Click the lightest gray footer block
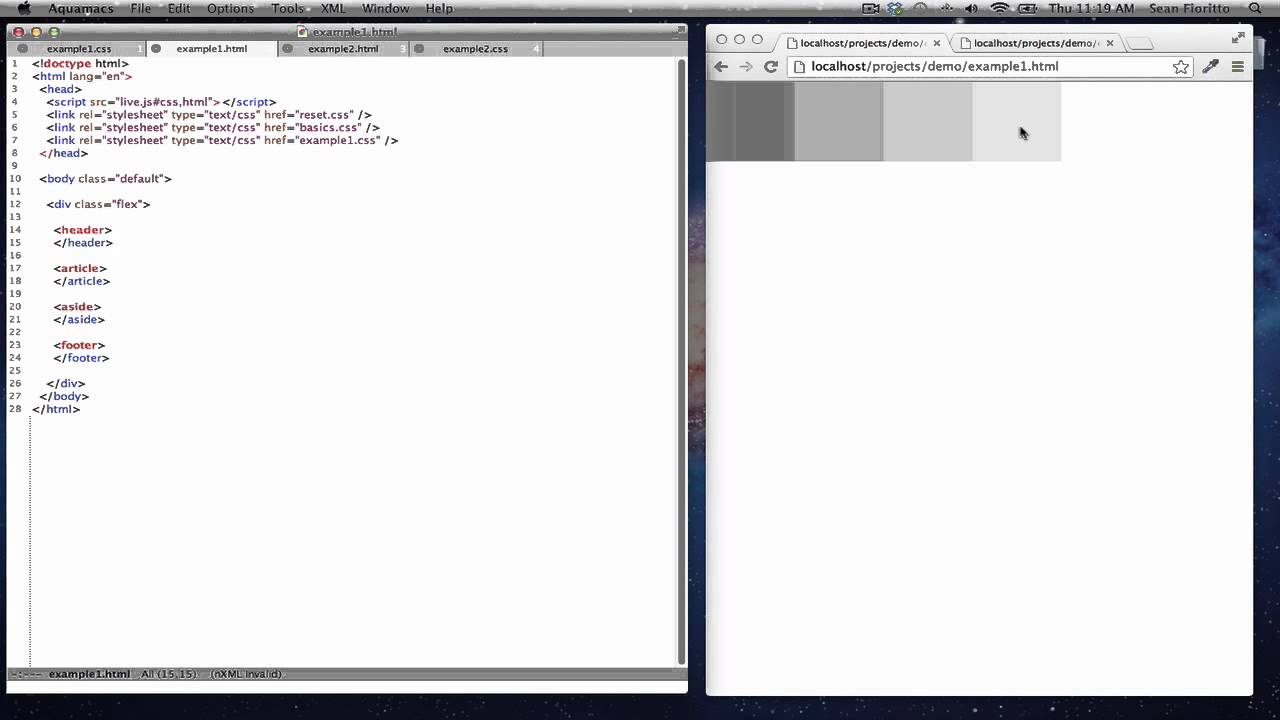The width and height of the screenshot is (1280, 720). pos(1016,121)
